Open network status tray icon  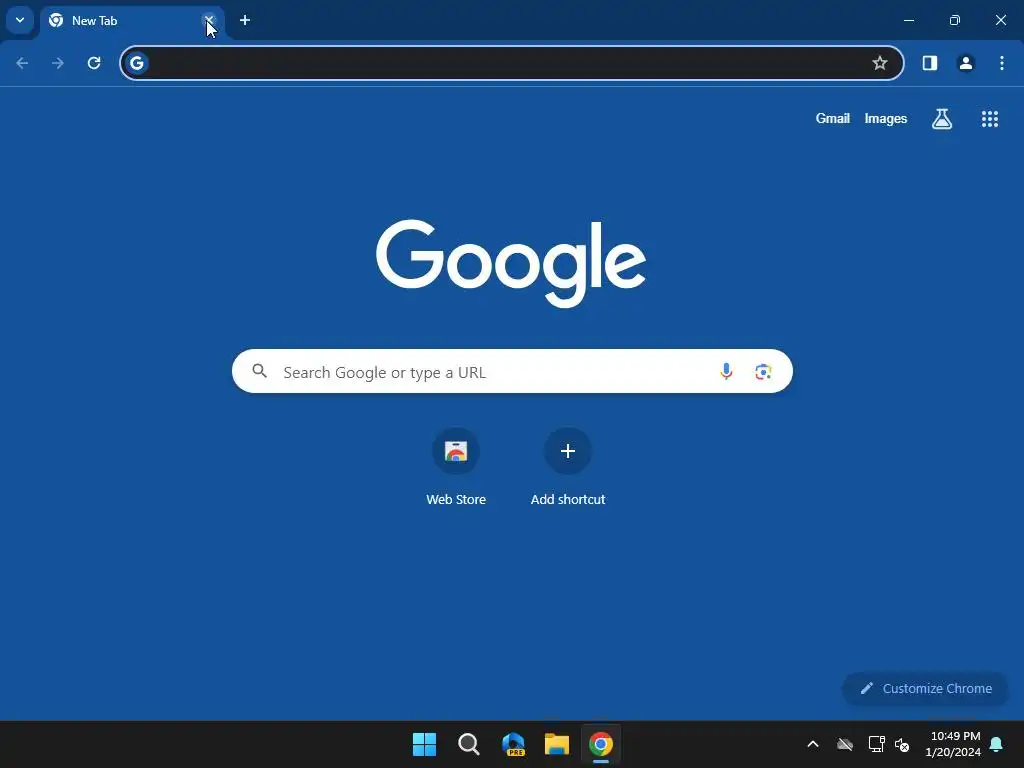(x=876, y=744)
